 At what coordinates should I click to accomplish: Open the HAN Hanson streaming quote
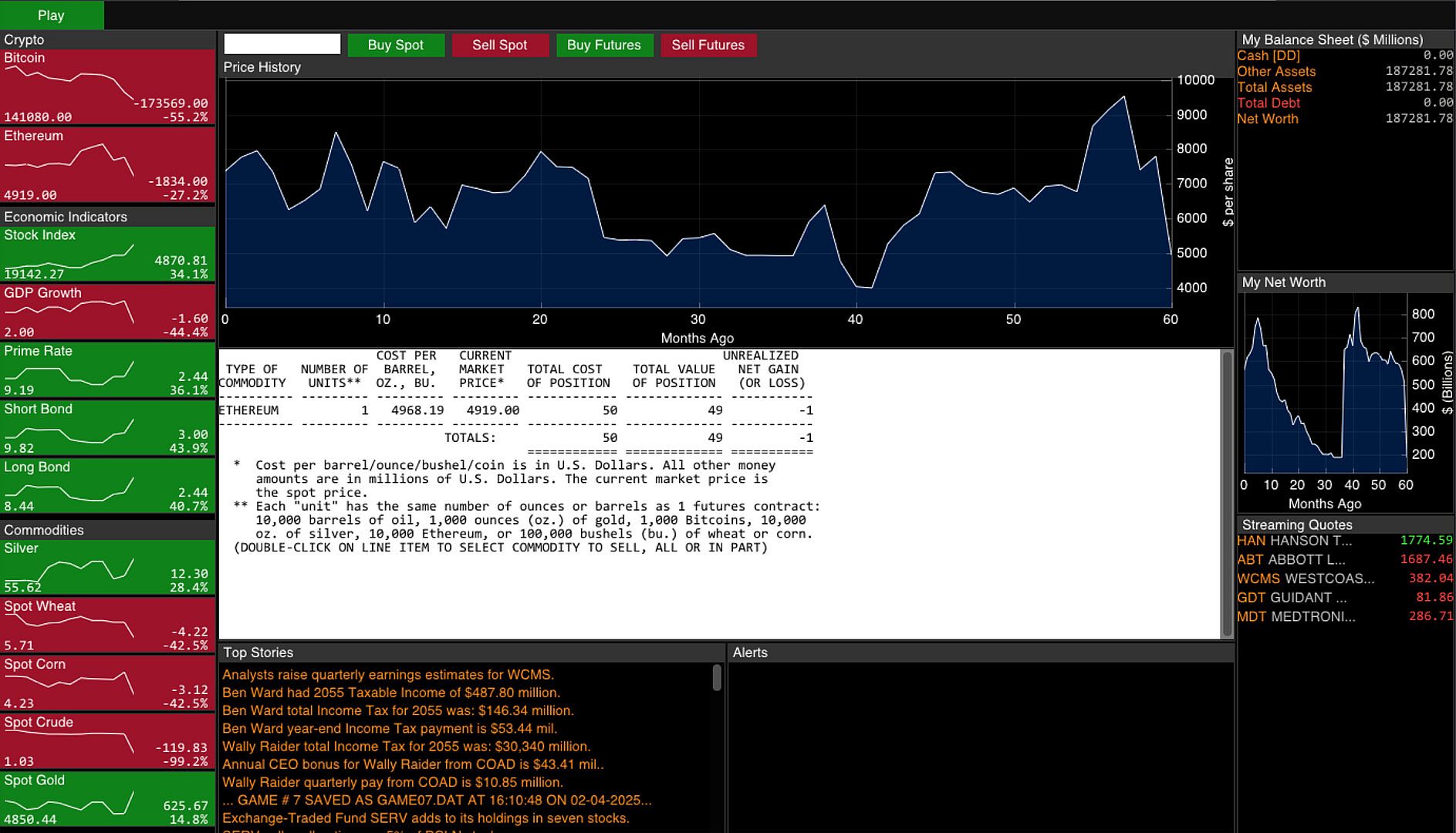click(1343, 541)
